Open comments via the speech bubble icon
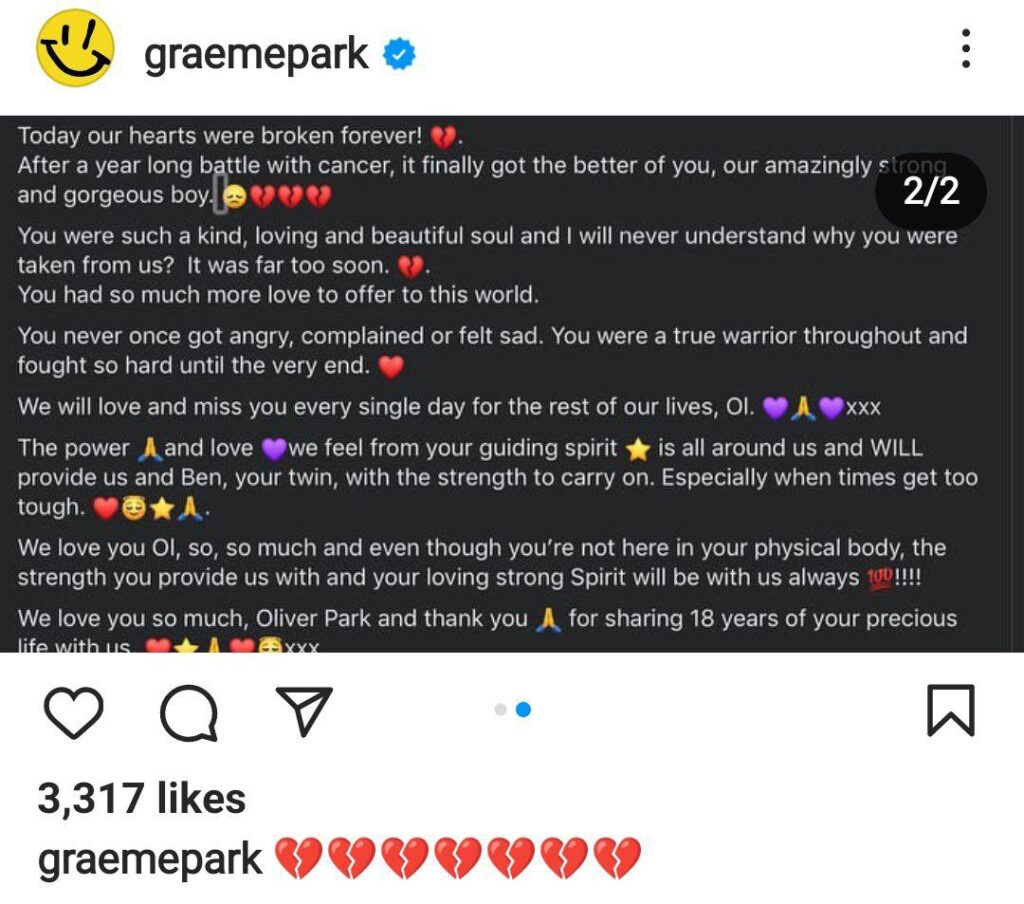The height and width of the screenshot is (904, 1024). [189, 711]
